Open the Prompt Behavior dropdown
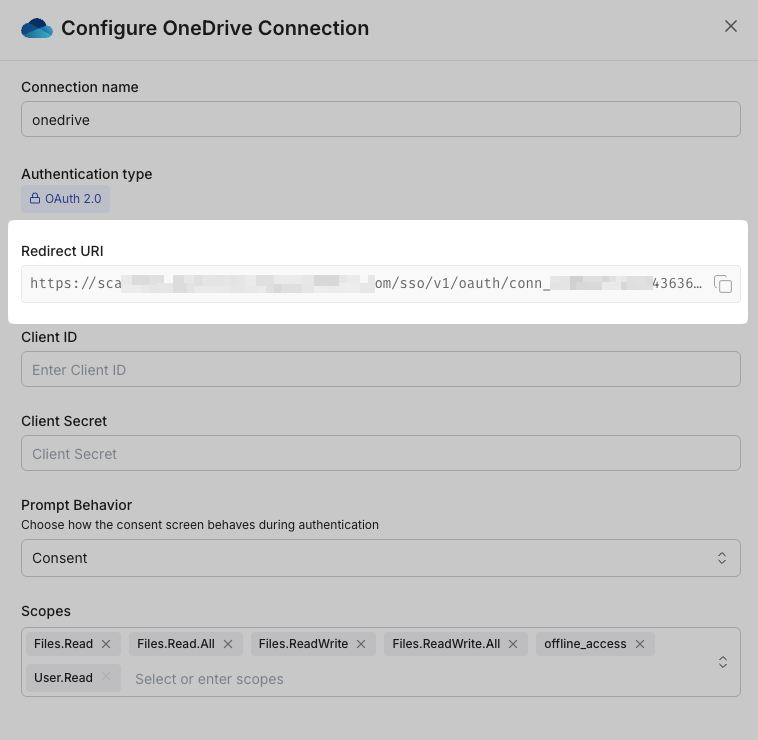The height and width of the screenshot is (740, 758). click(x=380, y=558)
